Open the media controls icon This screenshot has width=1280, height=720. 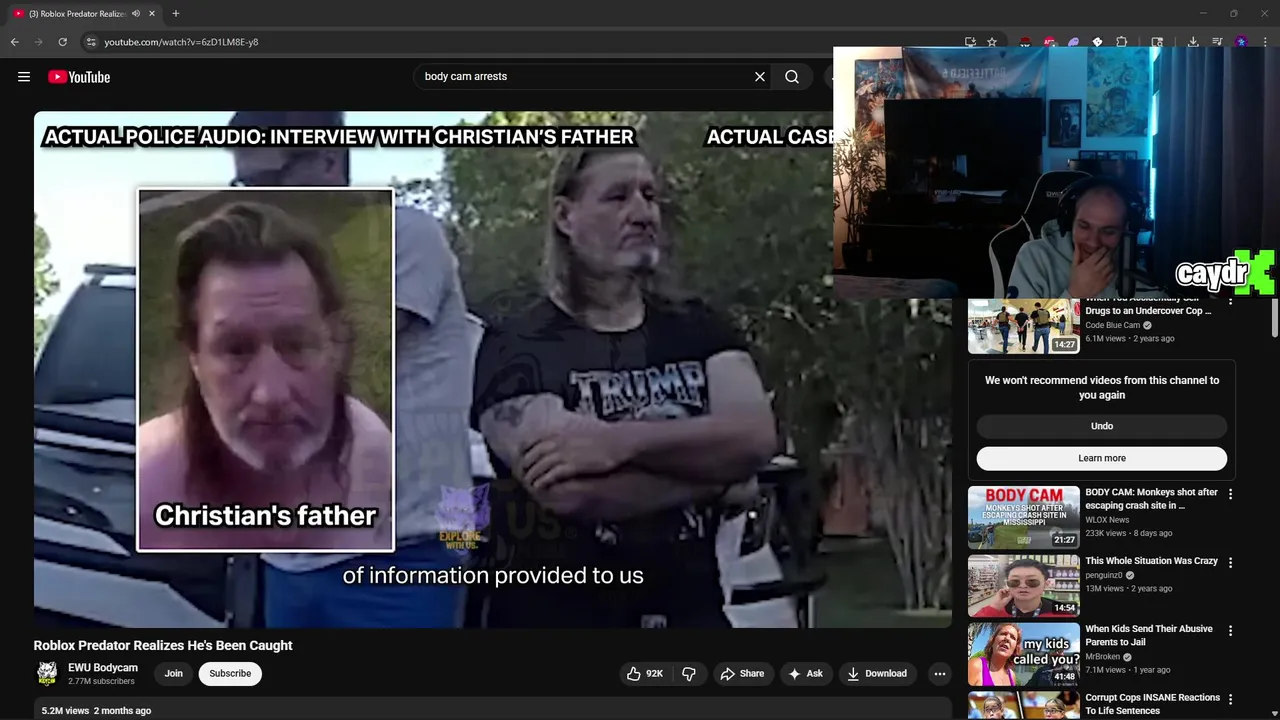point(1217,42)
